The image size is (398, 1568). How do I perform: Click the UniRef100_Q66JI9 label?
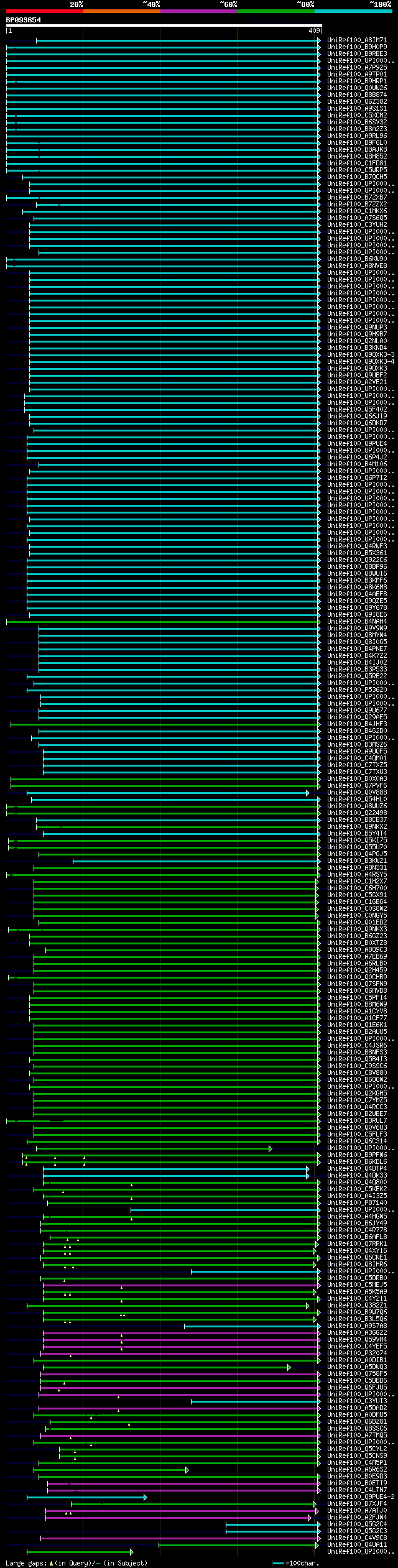357,416
